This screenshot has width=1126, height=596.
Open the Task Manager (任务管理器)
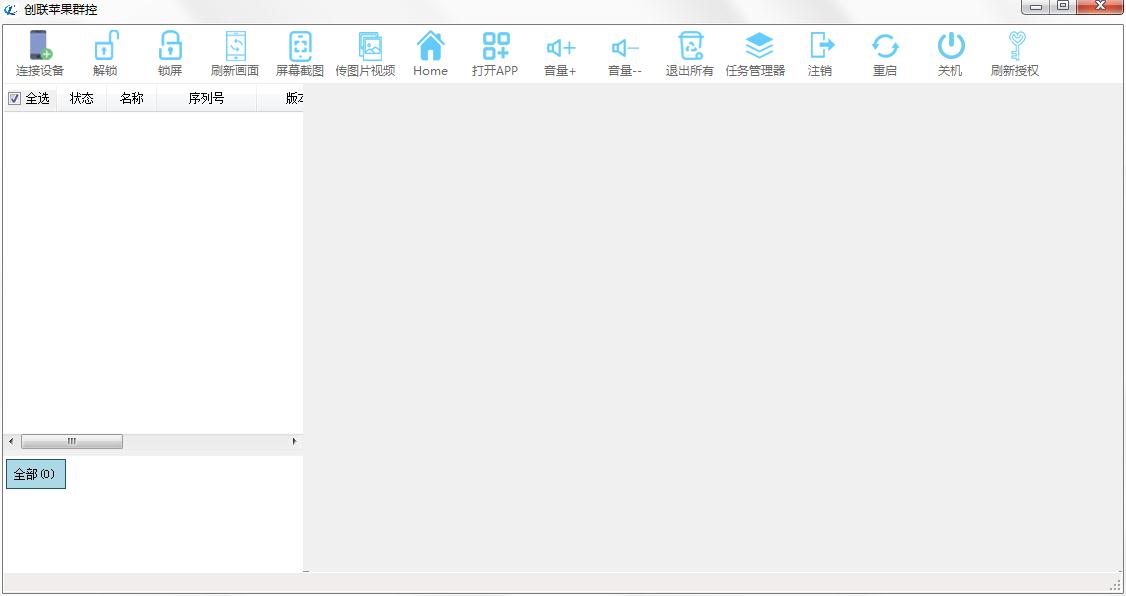pos(756,54)
